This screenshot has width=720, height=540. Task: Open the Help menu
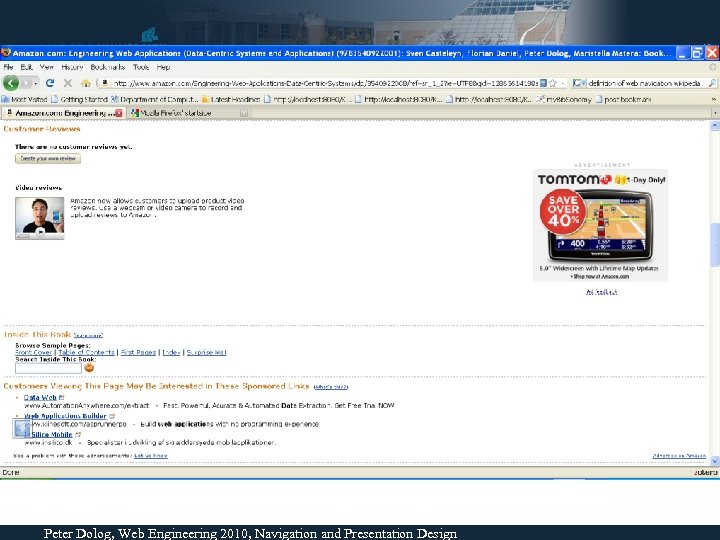tap(163, 67)
